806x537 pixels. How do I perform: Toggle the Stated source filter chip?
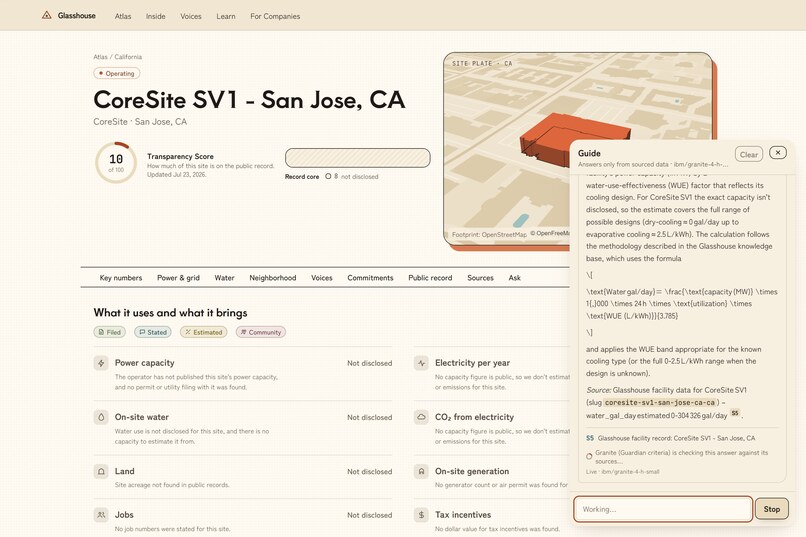tap(153, 332)
